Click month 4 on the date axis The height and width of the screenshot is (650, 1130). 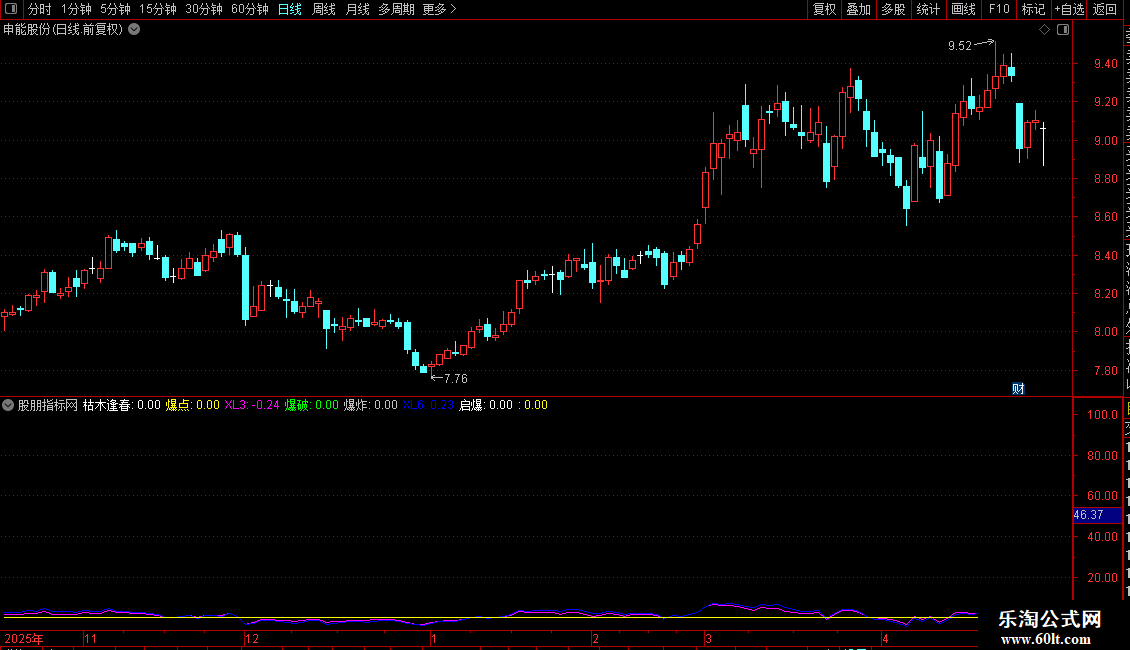click(x=886, y=638)
